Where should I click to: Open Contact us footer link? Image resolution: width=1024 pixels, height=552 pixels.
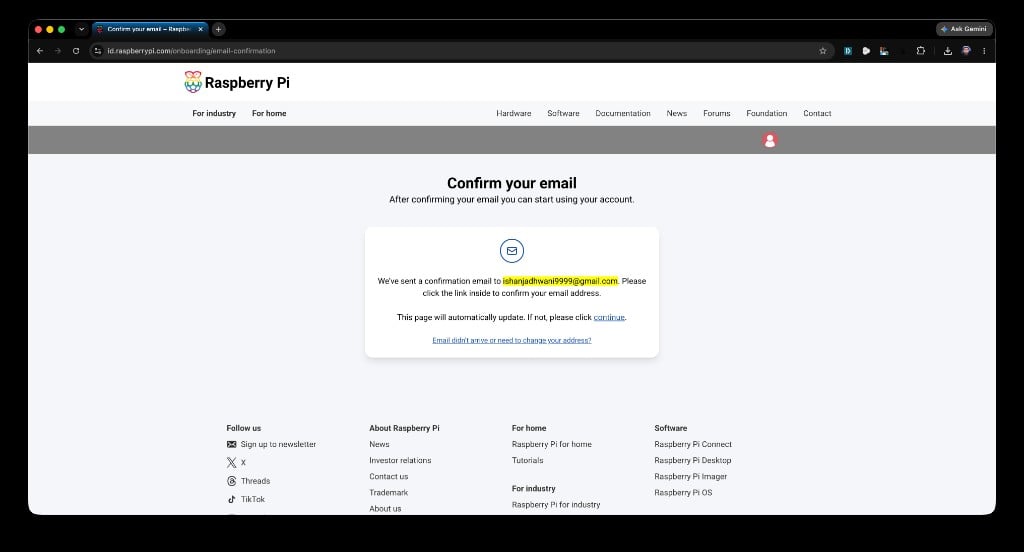(389, 477)
